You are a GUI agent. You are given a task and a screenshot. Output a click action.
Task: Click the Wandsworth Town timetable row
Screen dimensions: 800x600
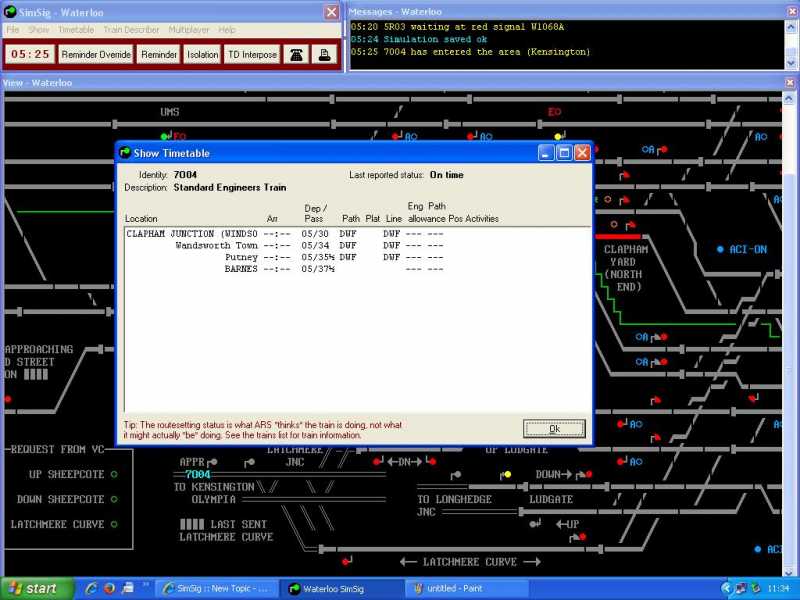(285, 245)
